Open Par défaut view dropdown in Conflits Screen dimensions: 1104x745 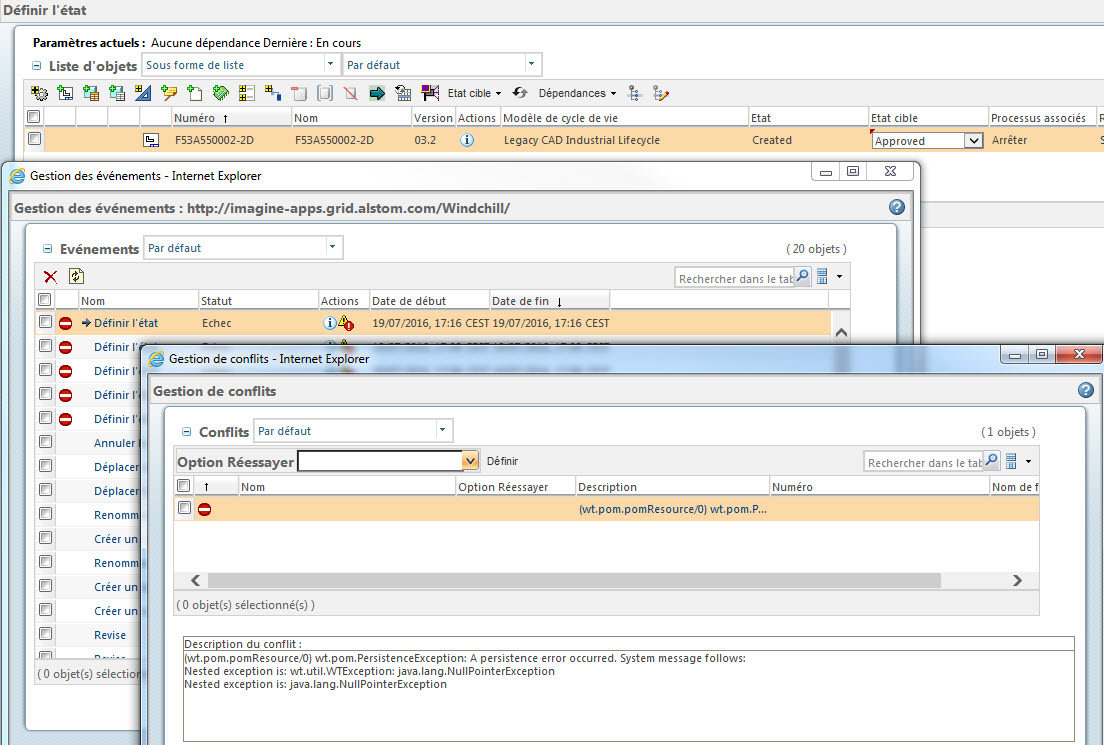(x=442, y=430)
